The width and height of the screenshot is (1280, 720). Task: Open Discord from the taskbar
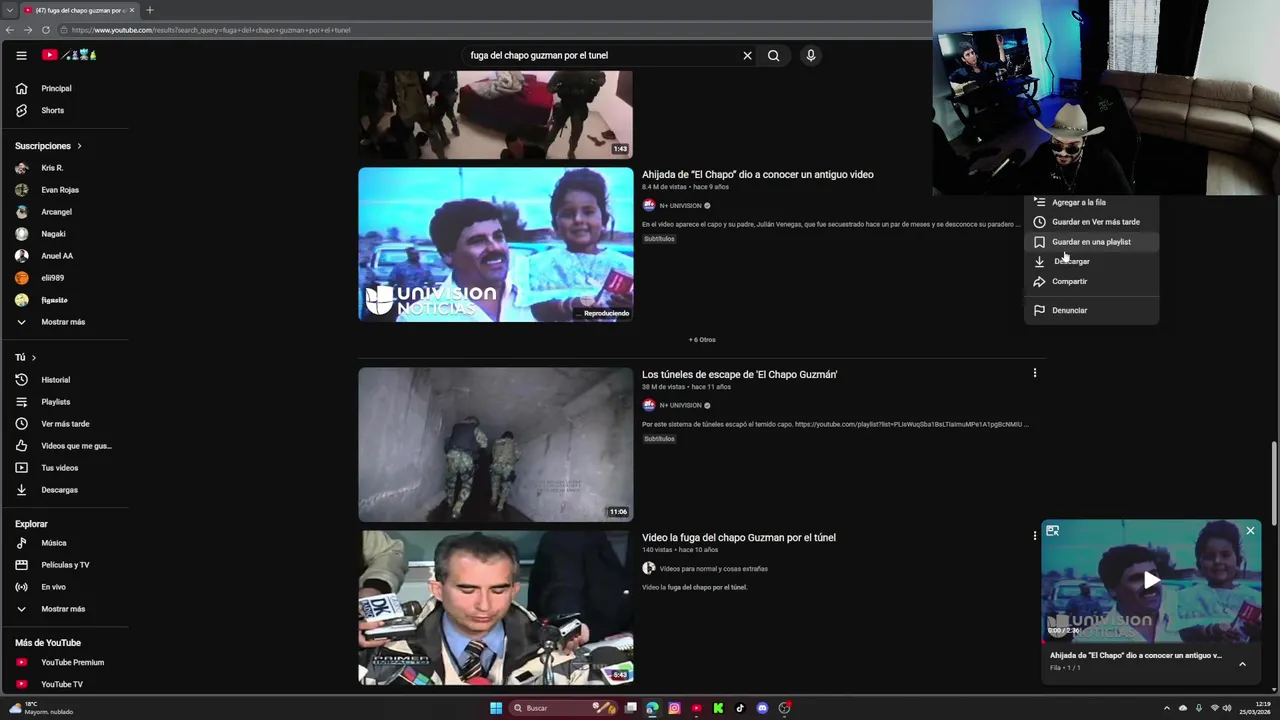coord(762,708)
